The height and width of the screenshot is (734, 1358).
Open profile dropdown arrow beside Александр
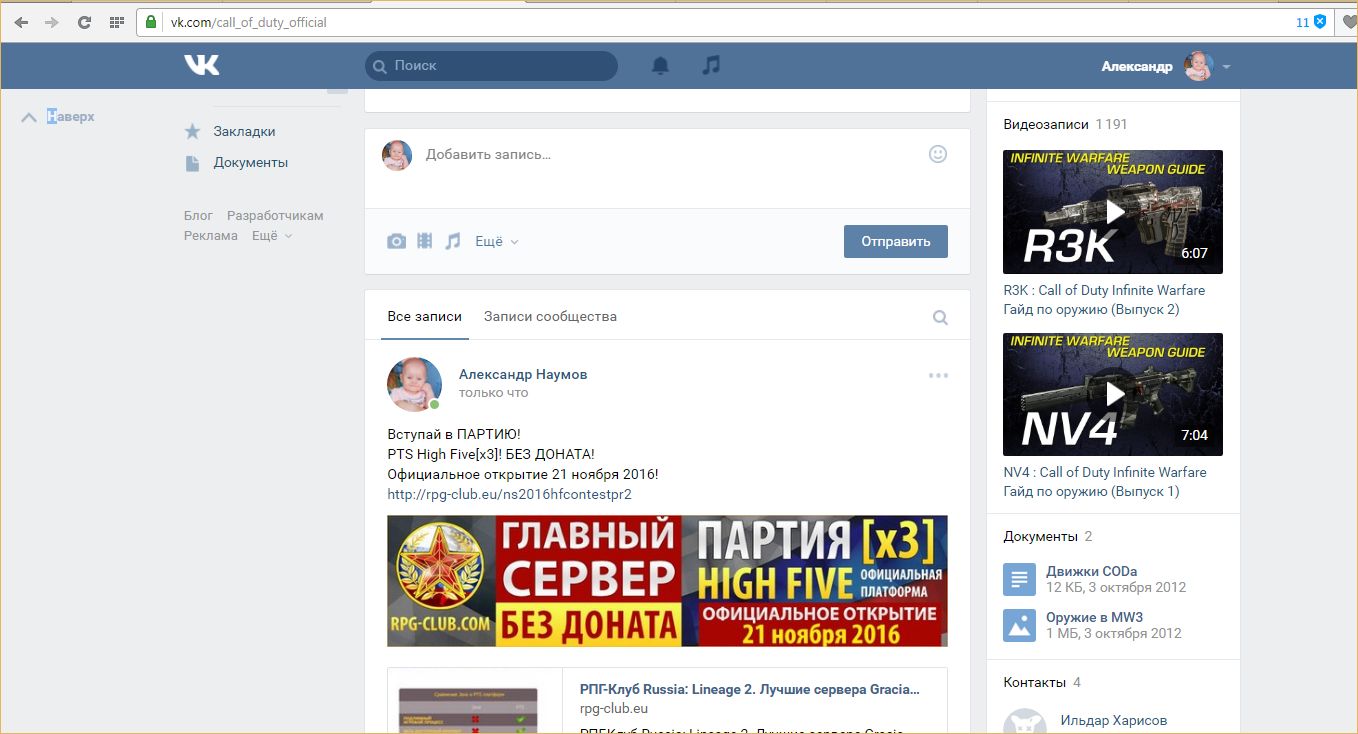point(1226,67)
